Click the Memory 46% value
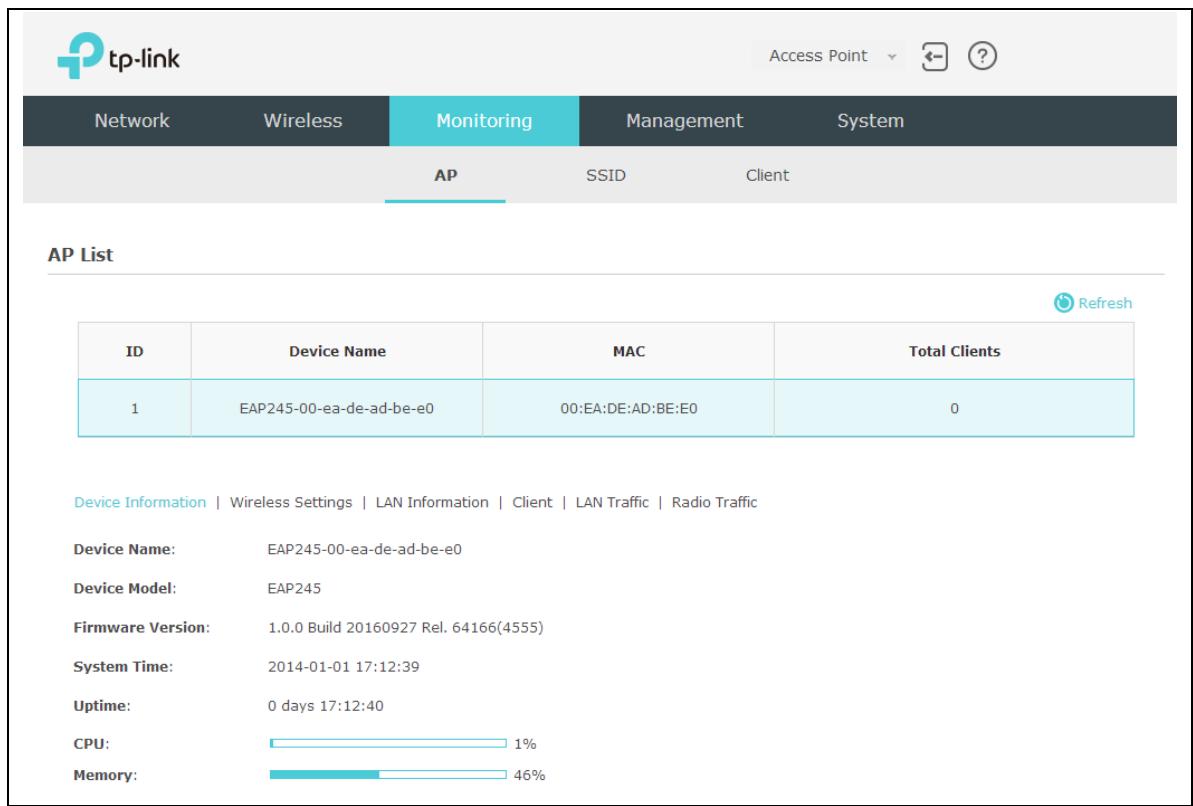 [530, 775]
